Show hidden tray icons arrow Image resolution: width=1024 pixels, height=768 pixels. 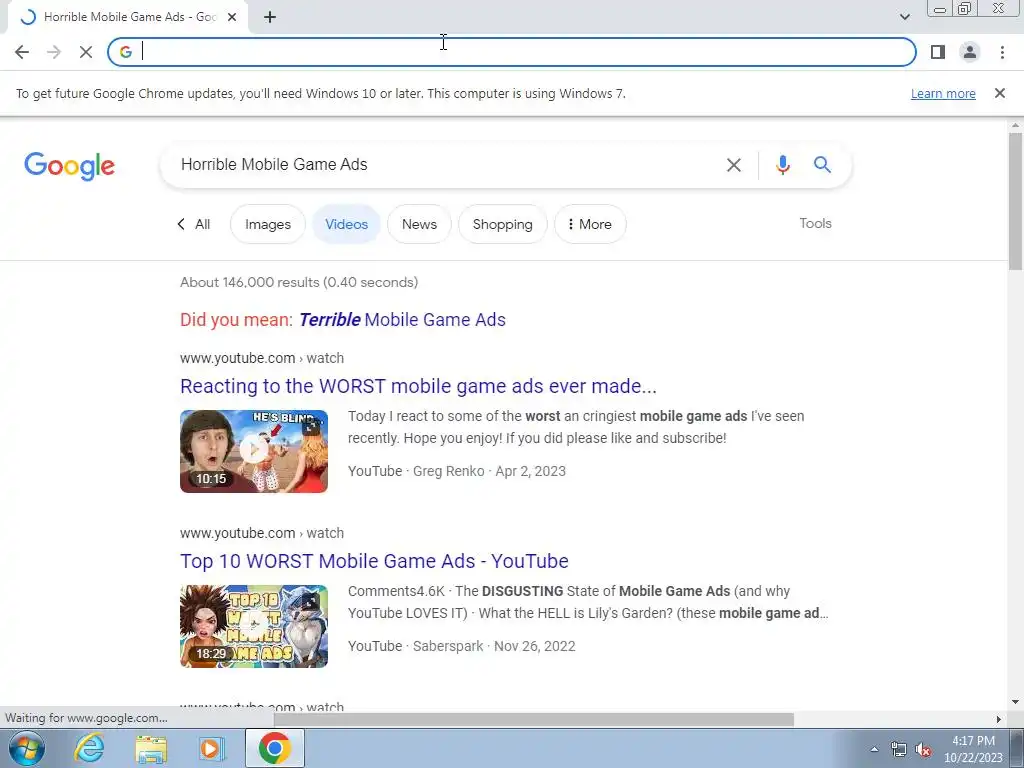coord(874,749)
